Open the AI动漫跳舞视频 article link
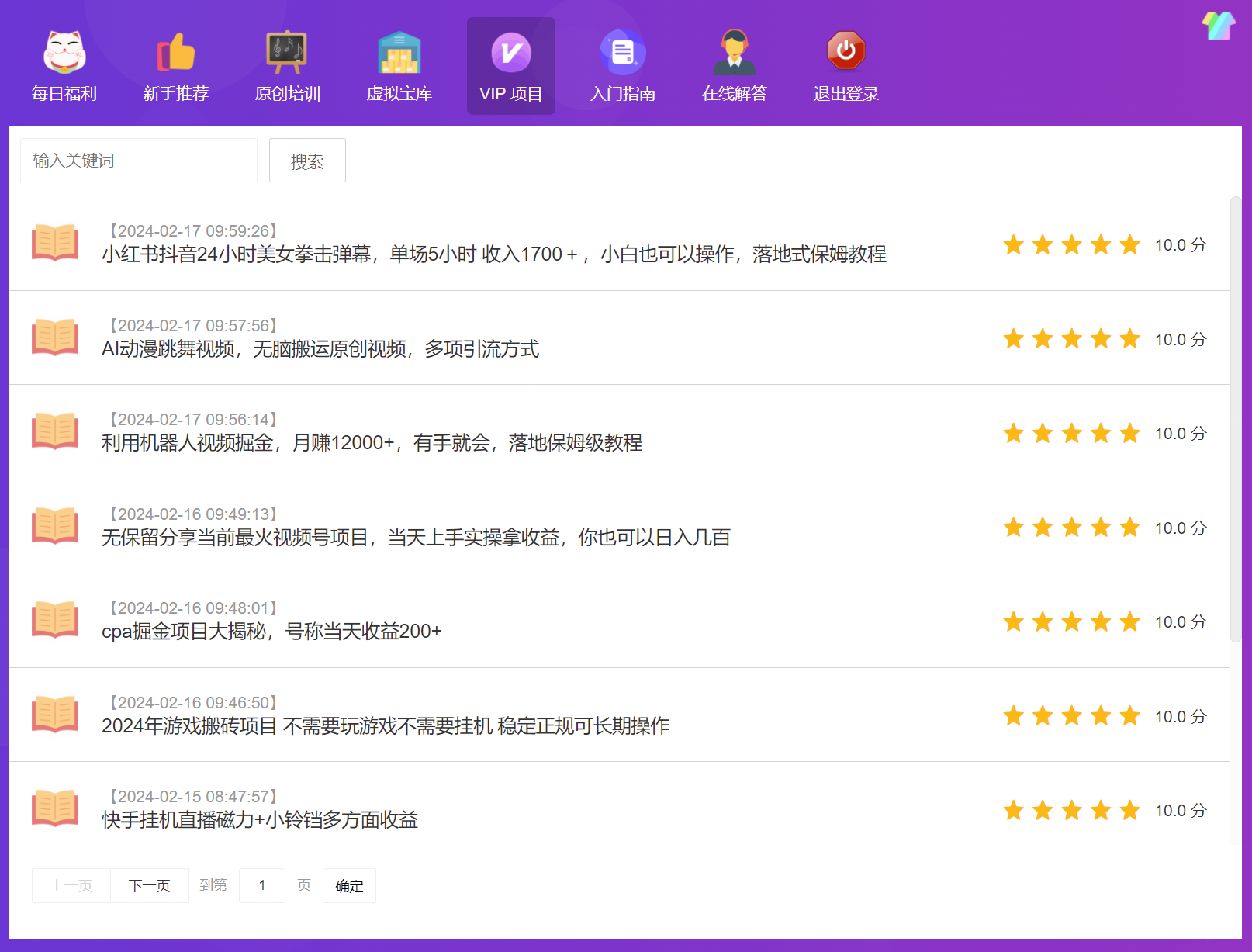The height and width of the screenshot is (952, 1252). 320,349
